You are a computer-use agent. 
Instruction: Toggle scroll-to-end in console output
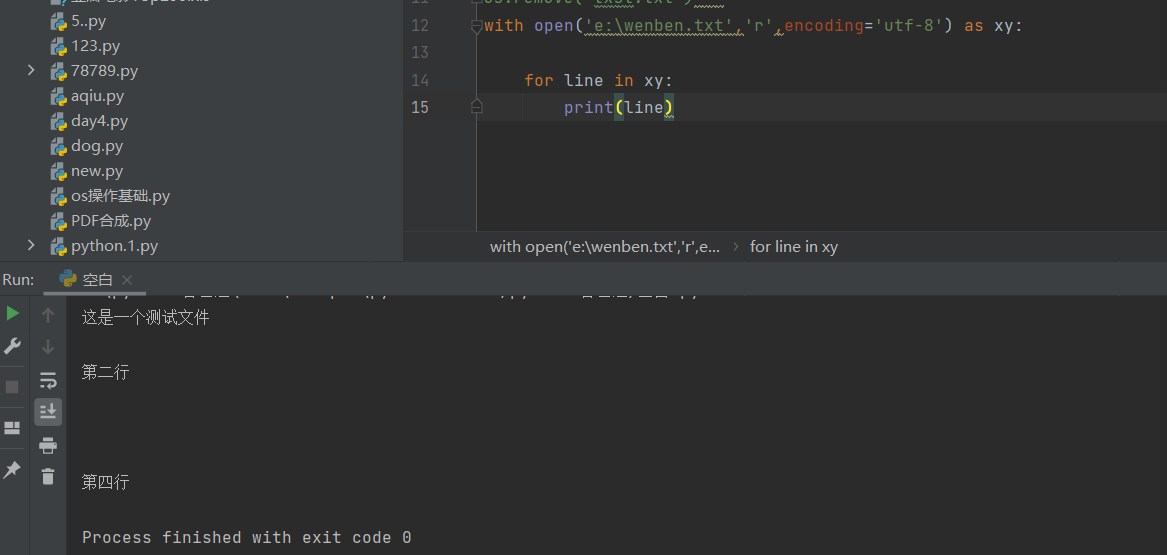click(x=48, y=412)
